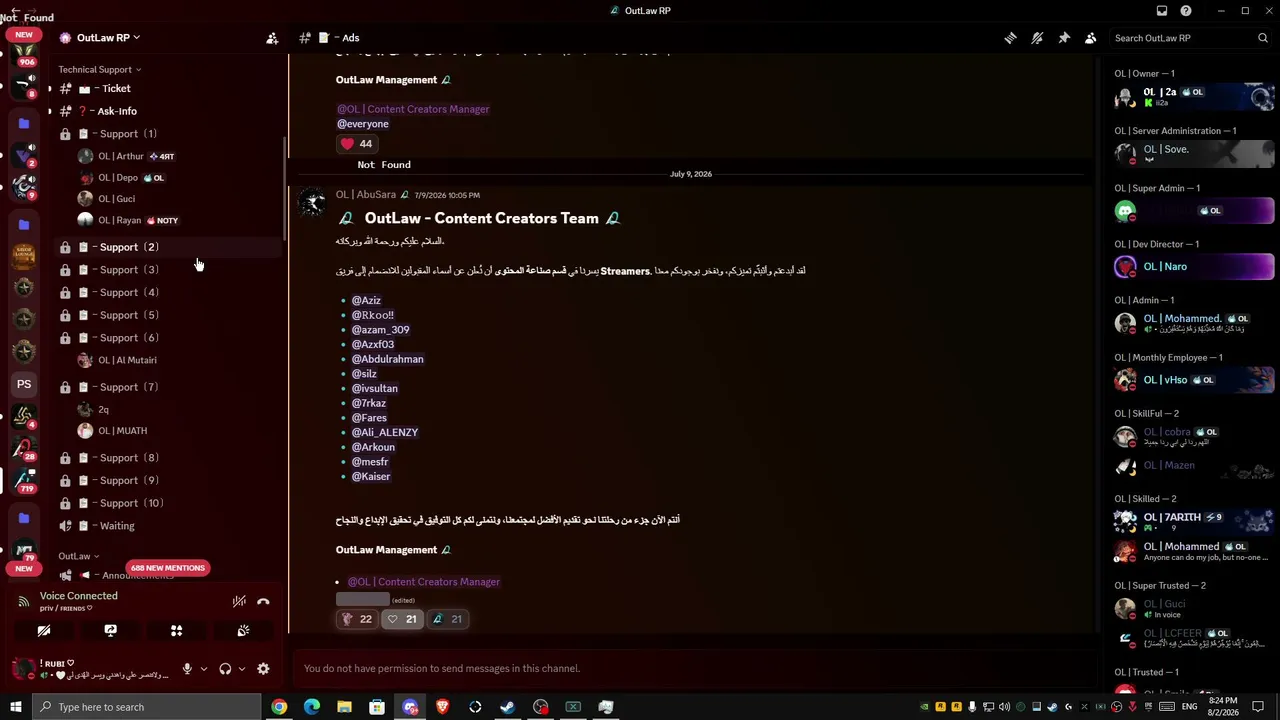The image size is (1280, 720).
Task: Click the invite people icon near server name
Action: [x=272, y=38]
